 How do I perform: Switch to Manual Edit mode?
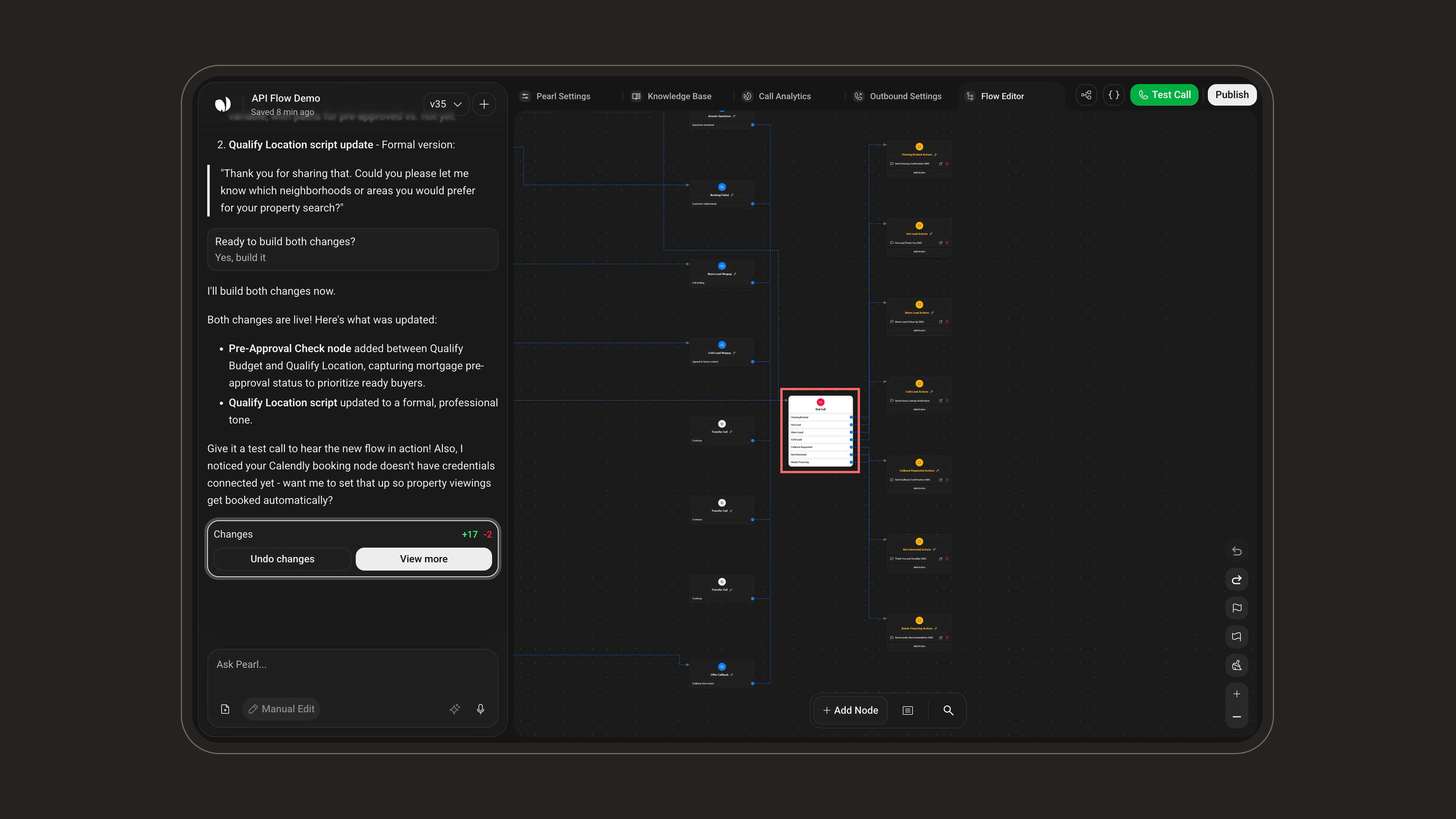(281, 709)
